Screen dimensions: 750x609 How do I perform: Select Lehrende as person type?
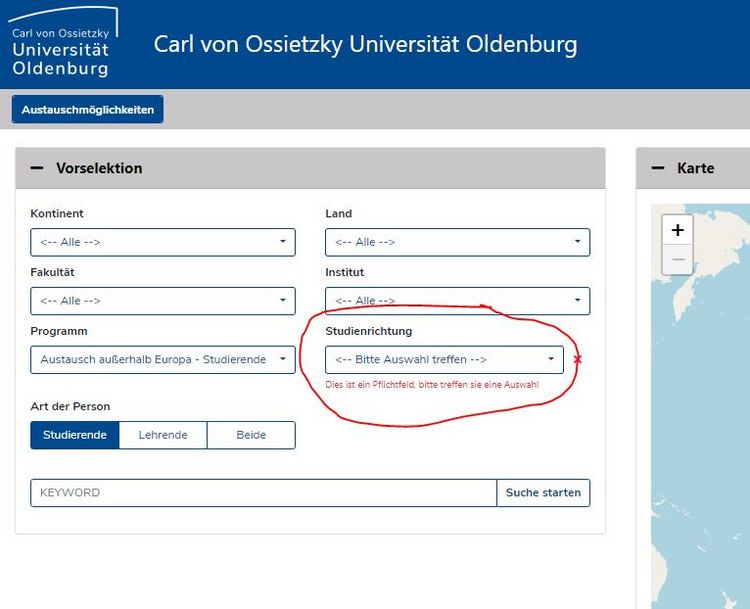pos(163,435)
